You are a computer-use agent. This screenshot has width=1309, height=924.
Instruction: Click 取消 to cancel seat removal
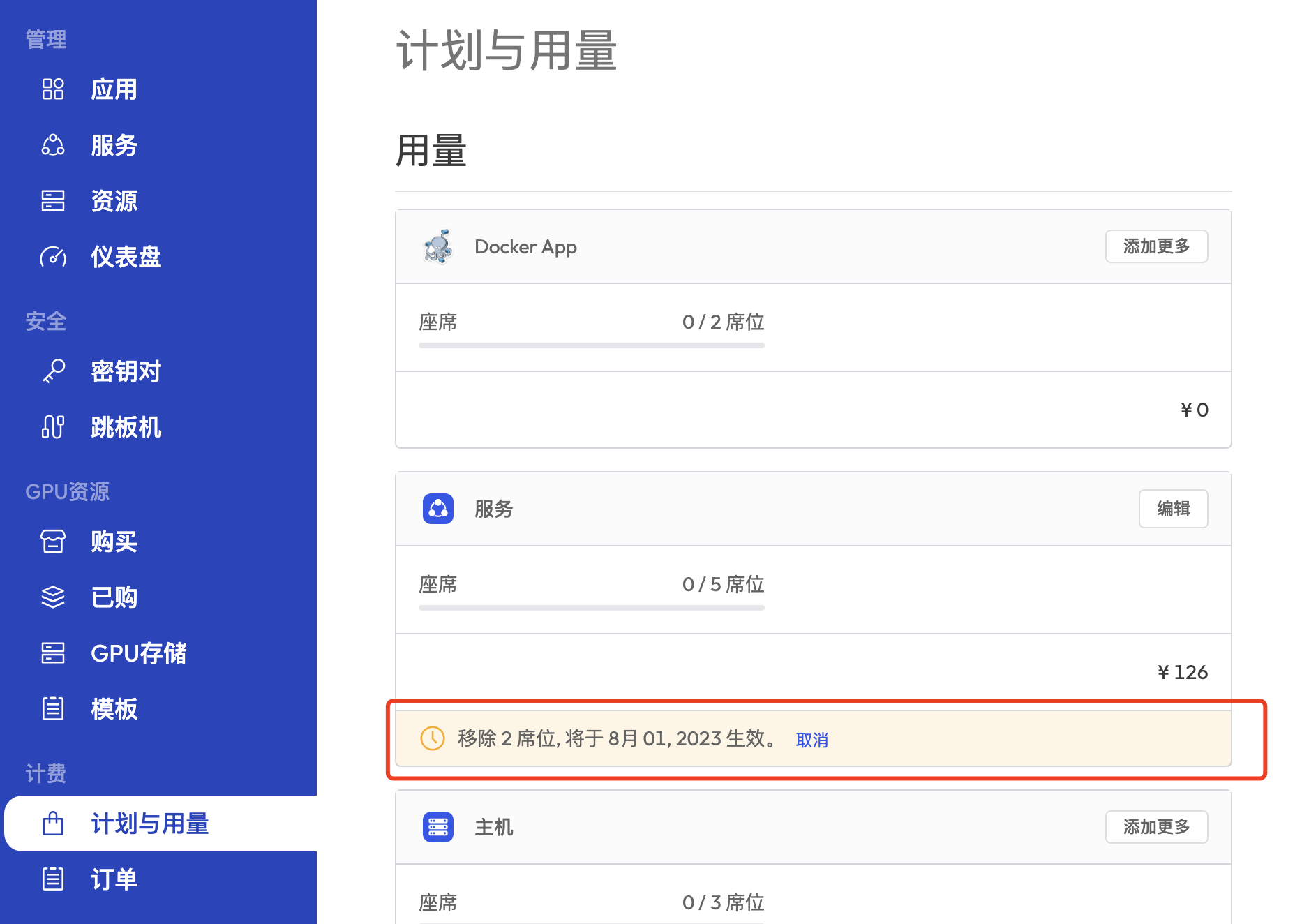point(811,740)
